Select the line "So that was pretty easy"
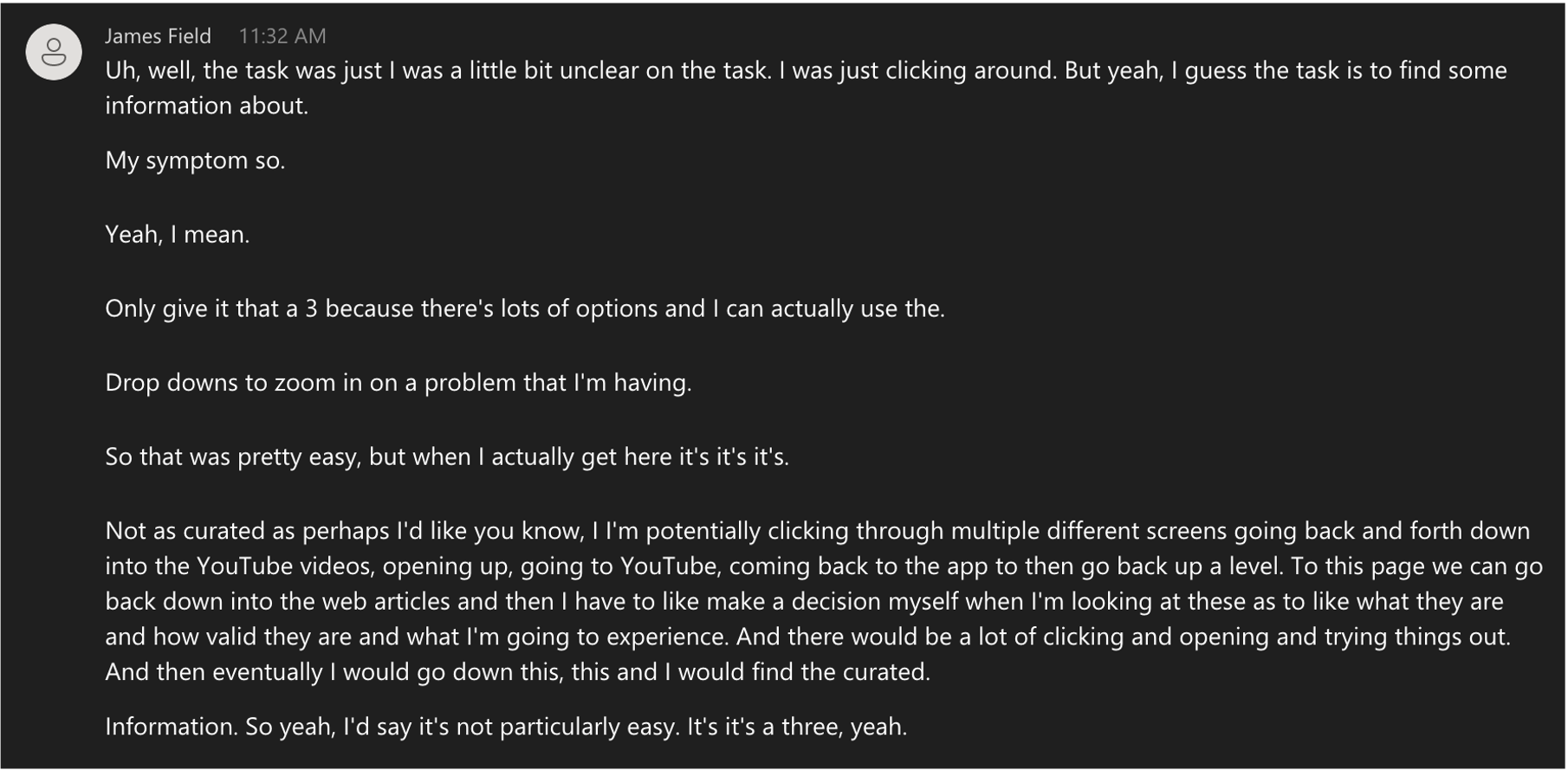 click(446, 456)
